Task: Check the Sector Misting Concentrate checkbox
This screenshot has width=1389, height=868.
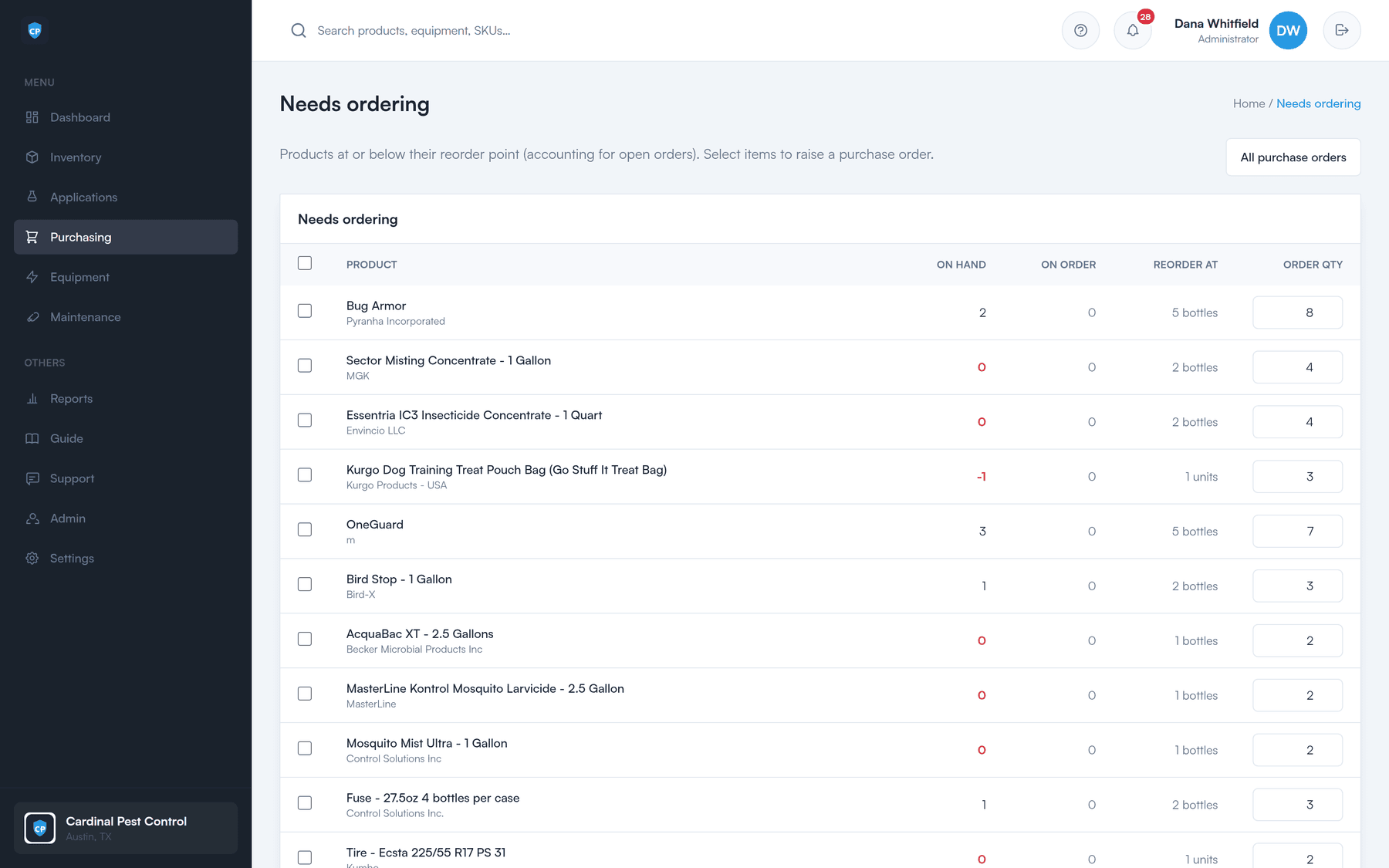Action: click(x=305, y=366)
